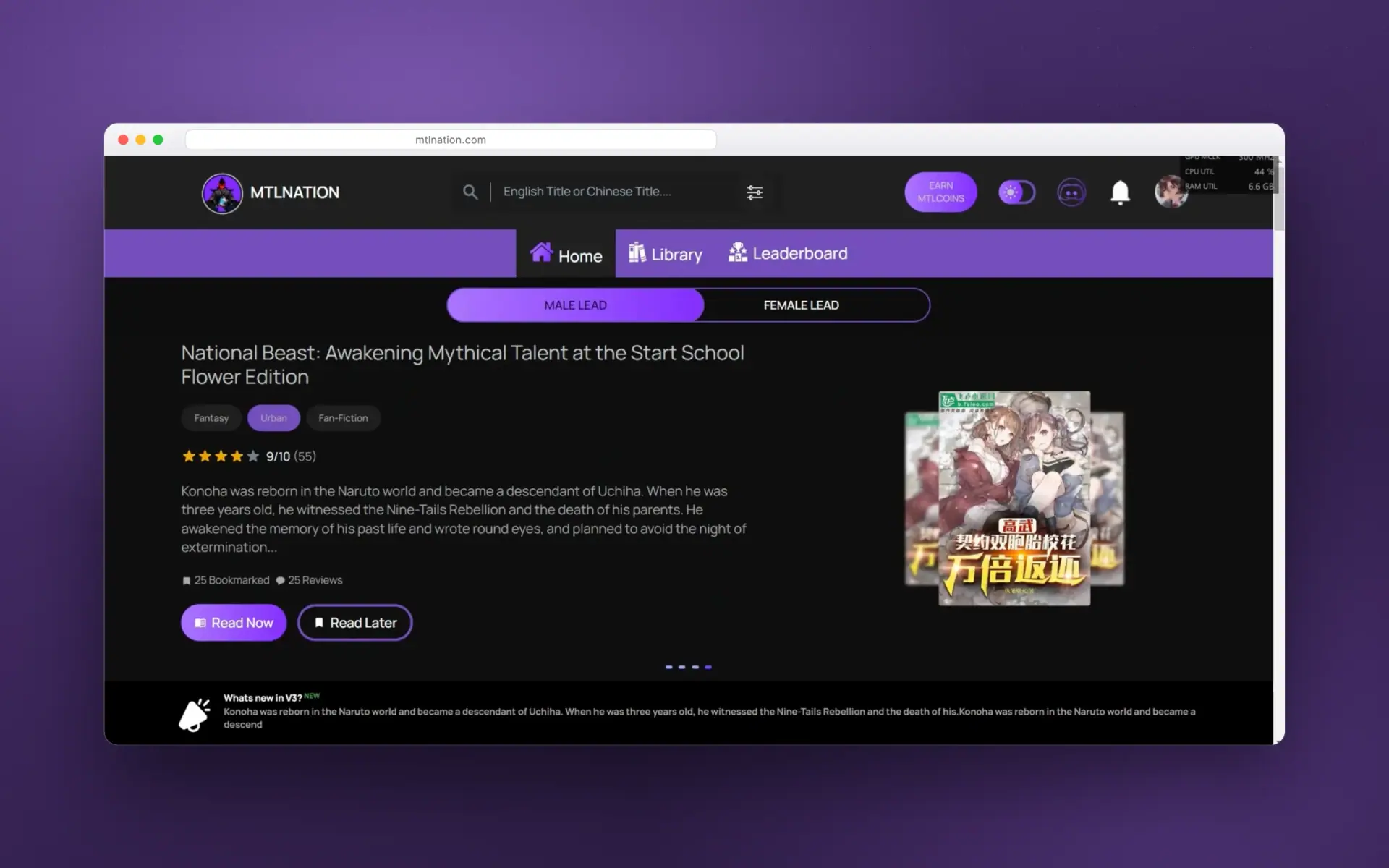Select the Fantasy genre tag
Screen dimensions: 1389x868
click(x=211, y=418)
